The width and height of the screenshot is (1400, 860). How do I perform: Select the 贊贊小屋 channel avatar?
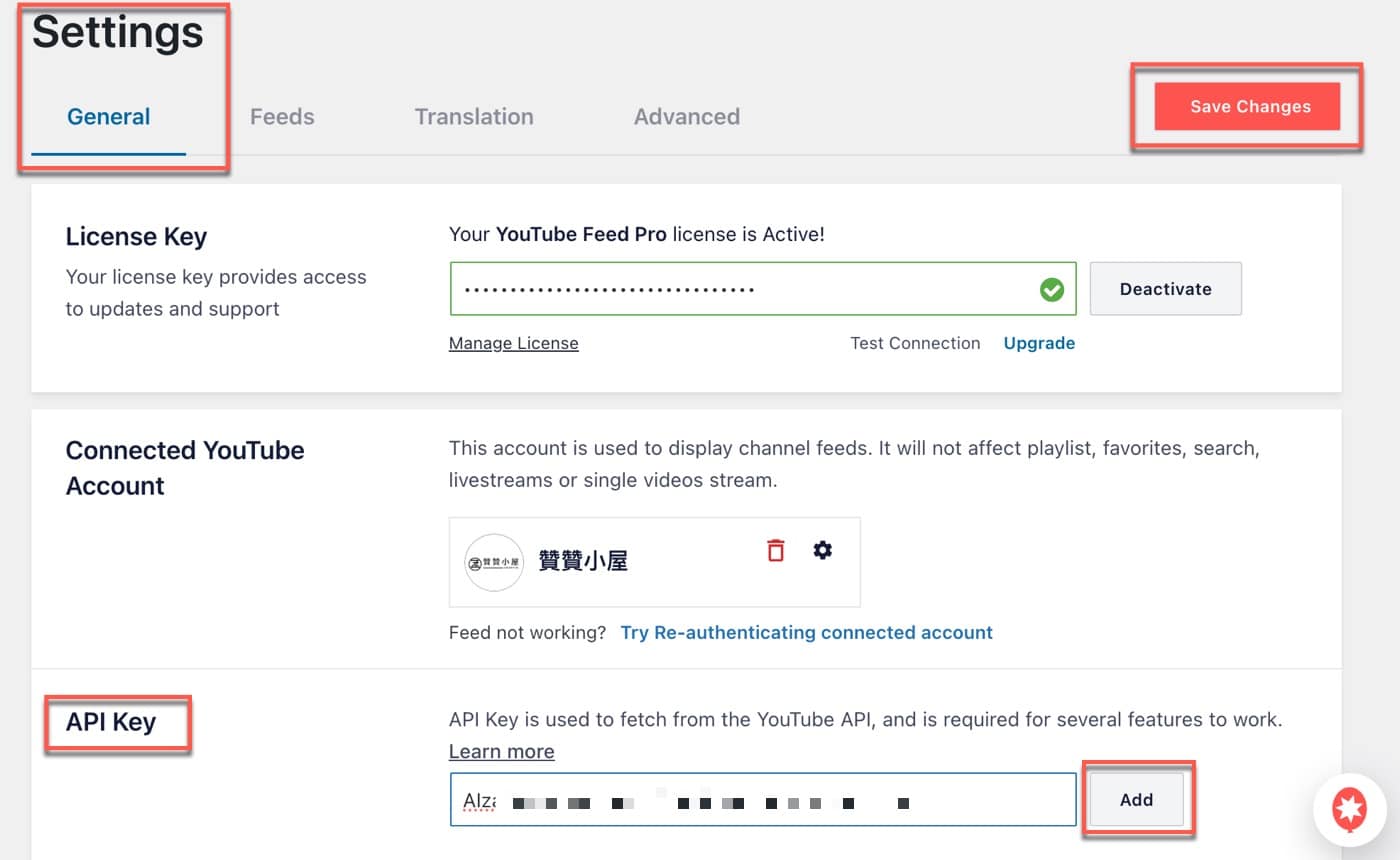[494, 562]
